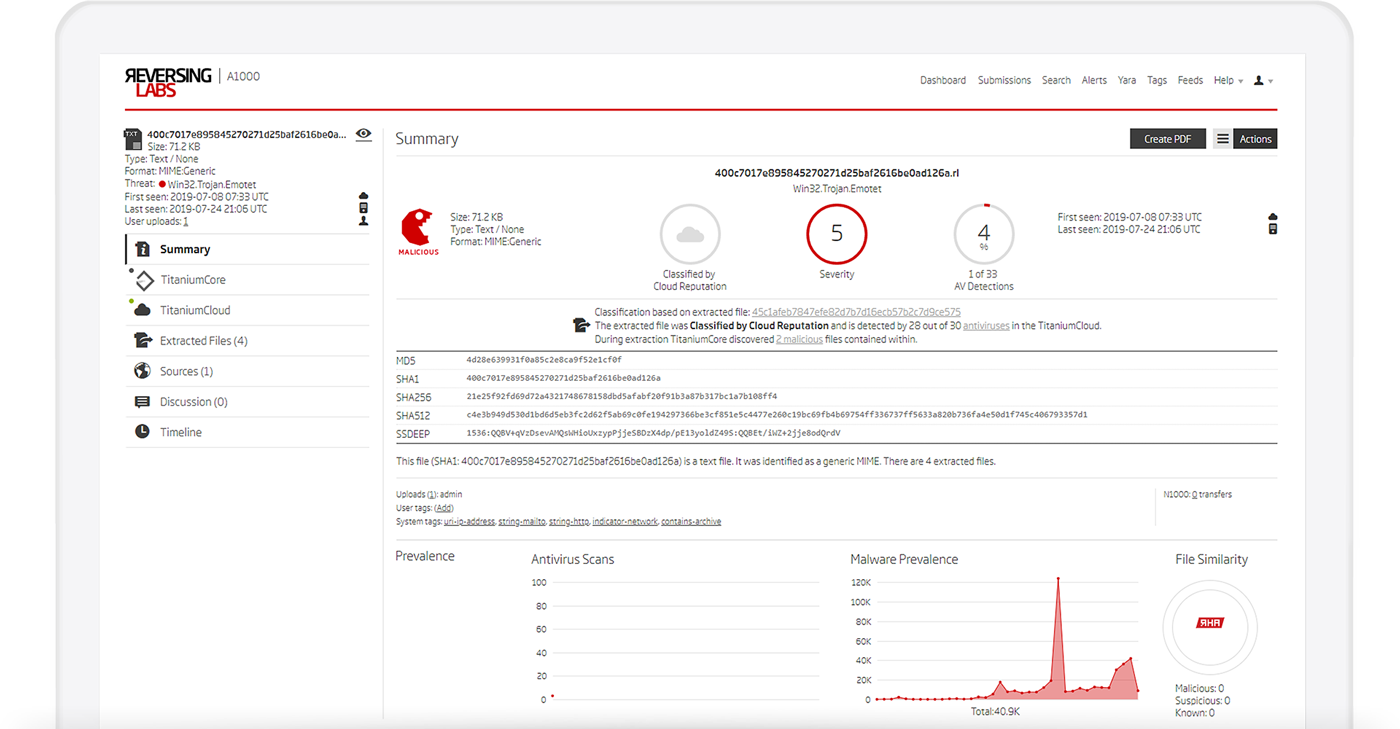Click the TitaniumCloud cloud icon in sidebar
The width and height of the screenshot is (1400, 729).
coord(142,310)
